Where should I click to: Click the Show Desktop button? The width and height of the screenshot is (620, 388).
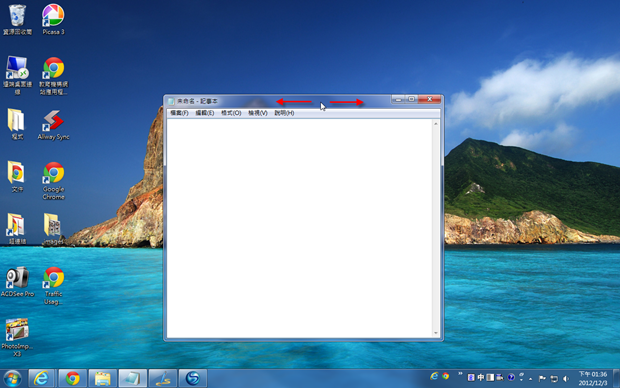tap(616, 379)
